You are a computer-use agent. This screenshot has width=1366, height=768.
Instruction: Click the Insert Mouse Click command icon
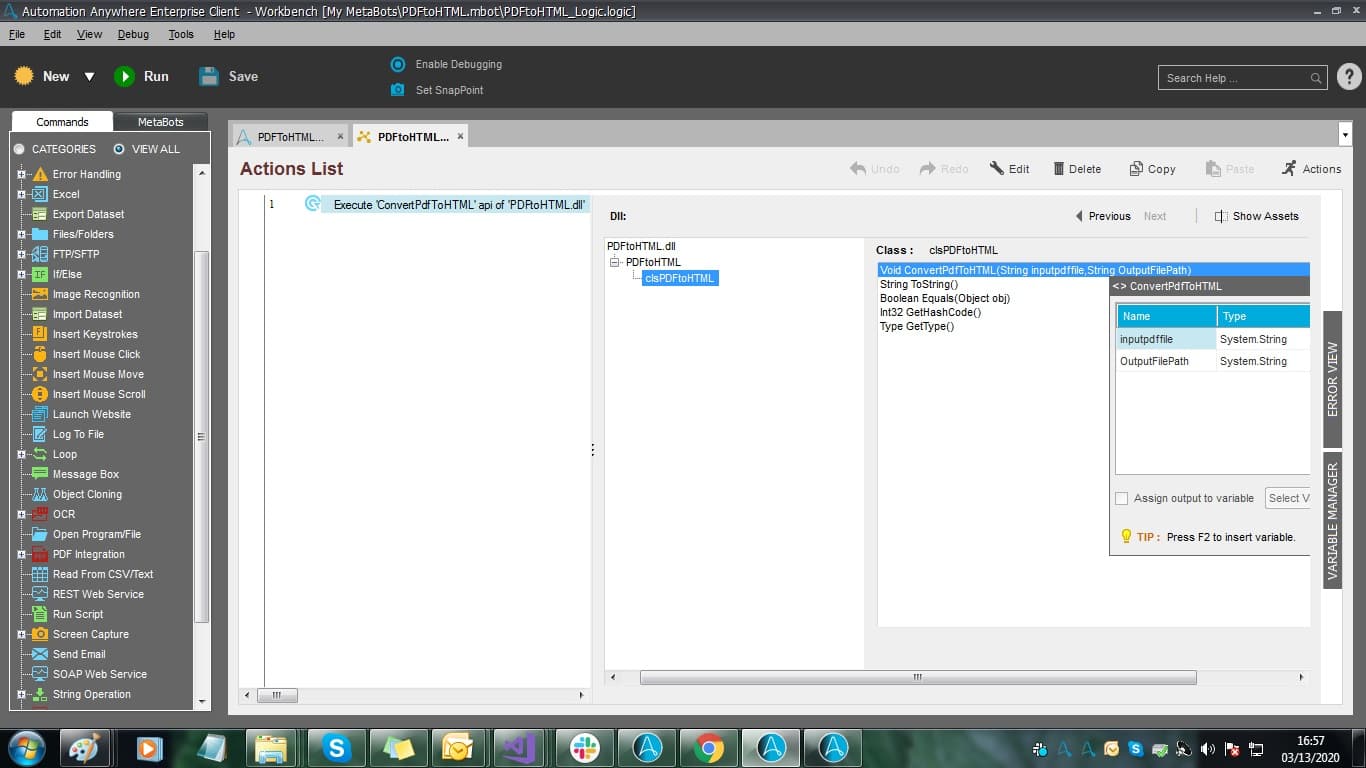(40, 354)
